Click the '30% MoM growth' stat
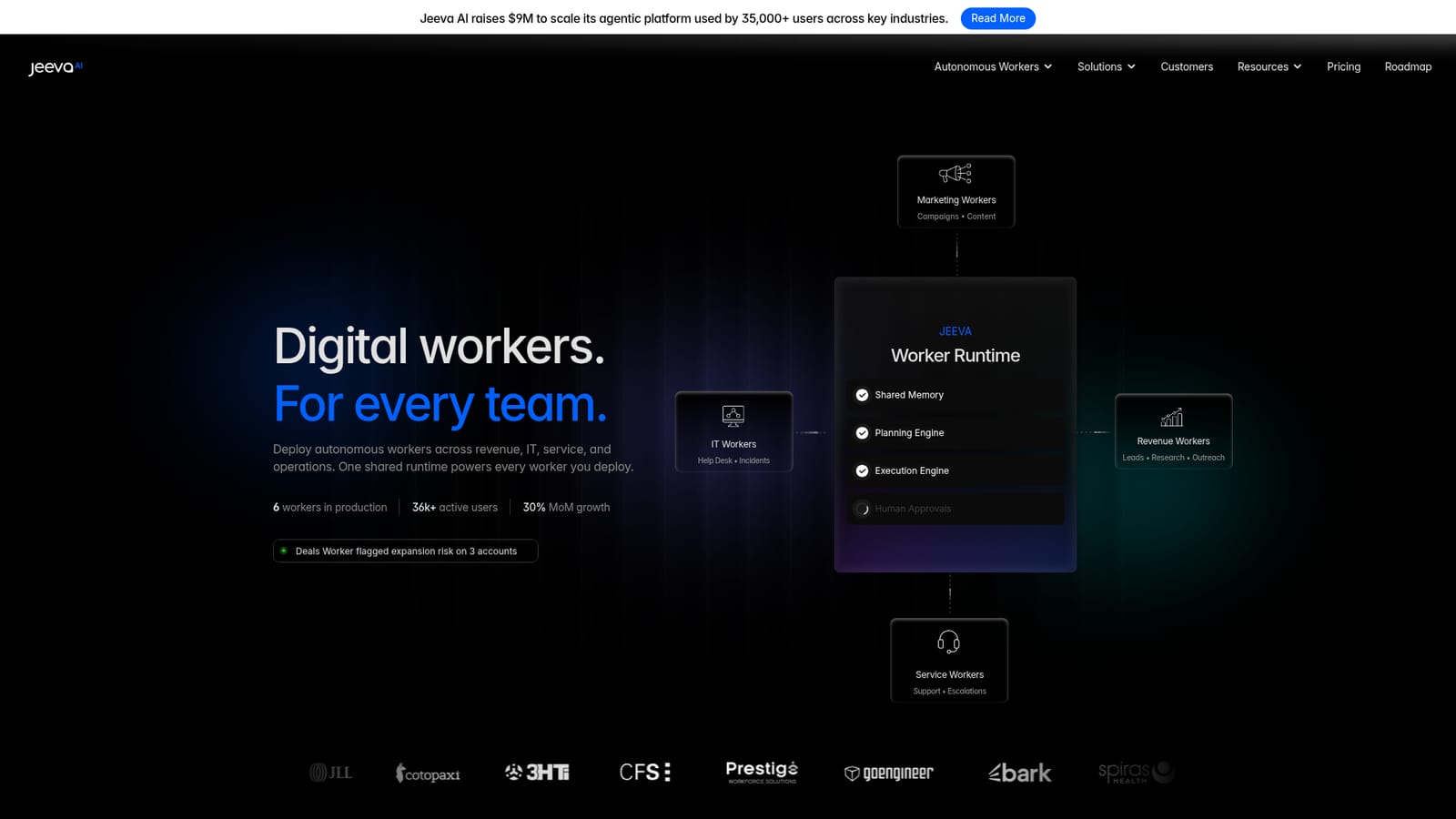Viewport: 1456px width, 819px height. click(566, 508)
